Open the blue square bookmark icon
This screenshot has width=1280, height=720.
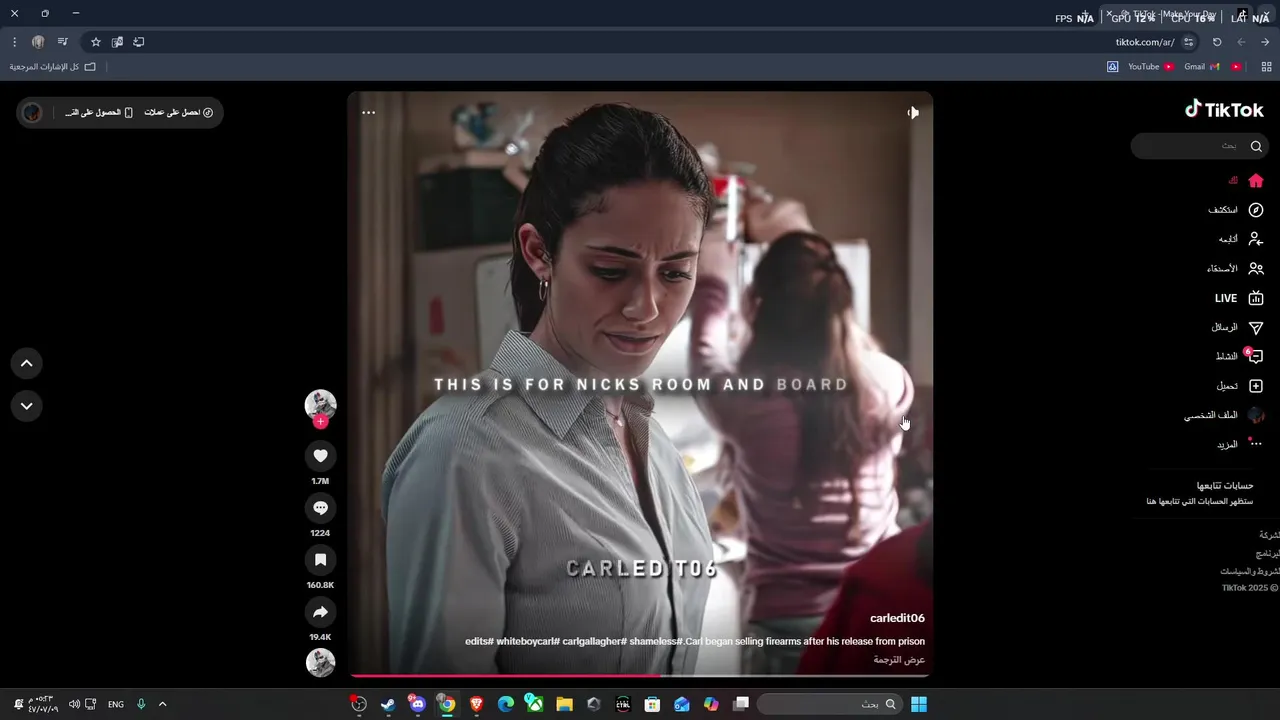[1112, 67]
